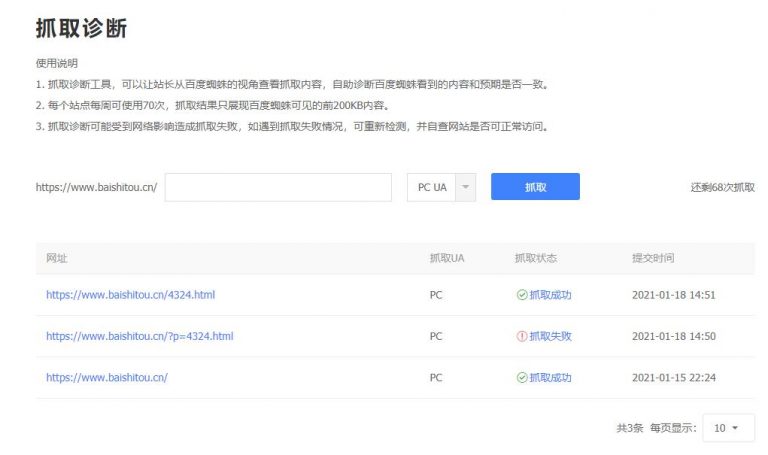Click the 2021-01-18 14:51 timestamp
768x455 pixels.
tap(673, 295)
